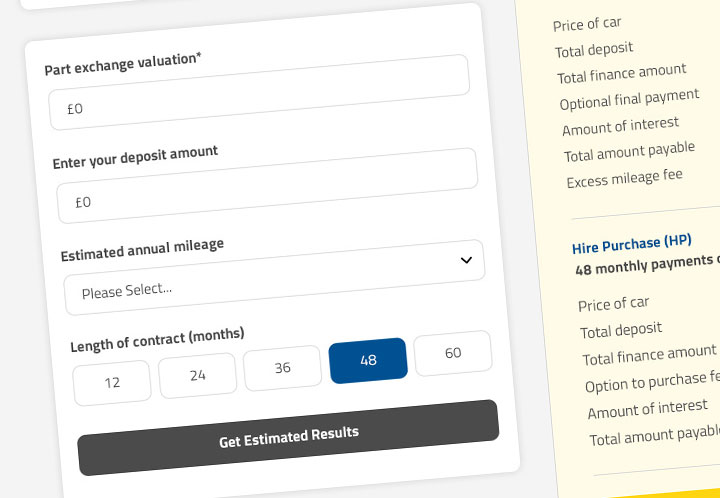Viewport: 721px width, 498px height.
Task: Focus the deposit amount input box
Action: pos(267,185)
